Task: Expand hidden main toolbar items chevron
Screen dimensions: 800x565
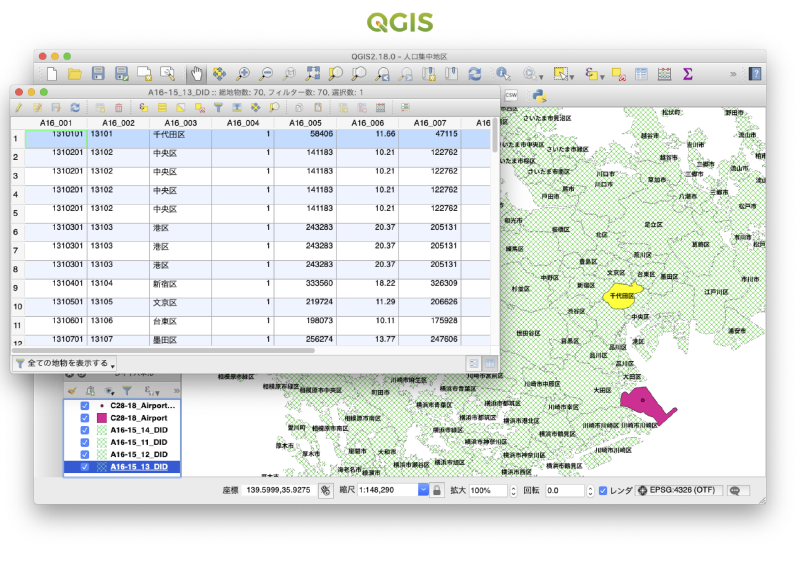Action: tap(733, 74)
